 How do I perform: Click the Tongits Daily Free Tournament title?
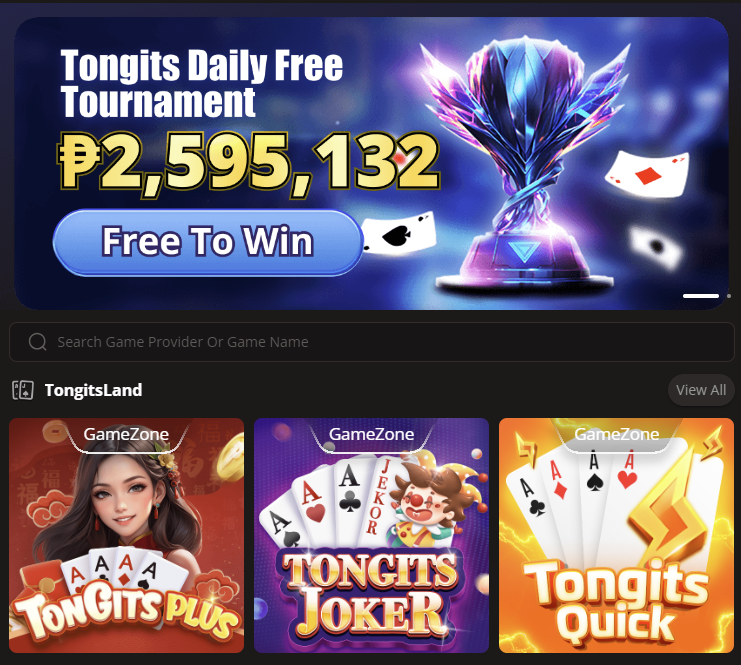pos(202,83)
